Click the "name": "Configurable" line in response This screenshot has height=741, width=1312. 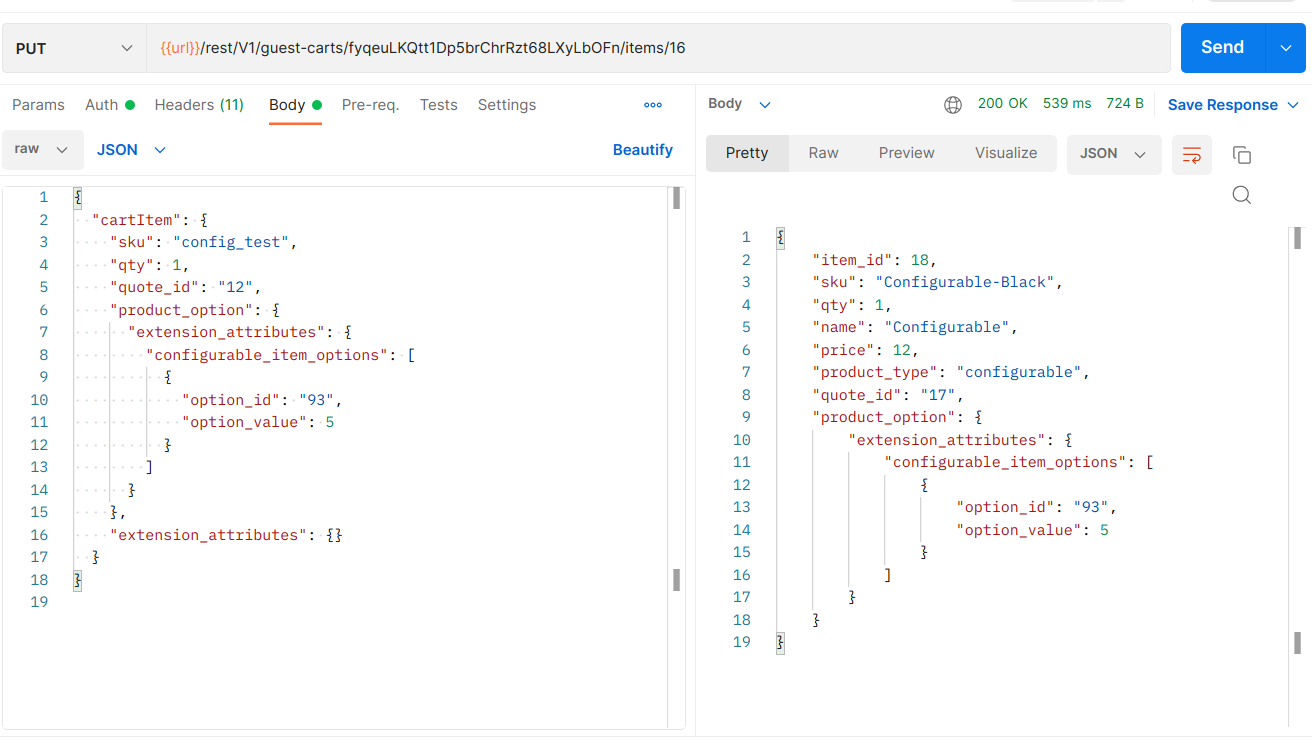coord(915,327)
